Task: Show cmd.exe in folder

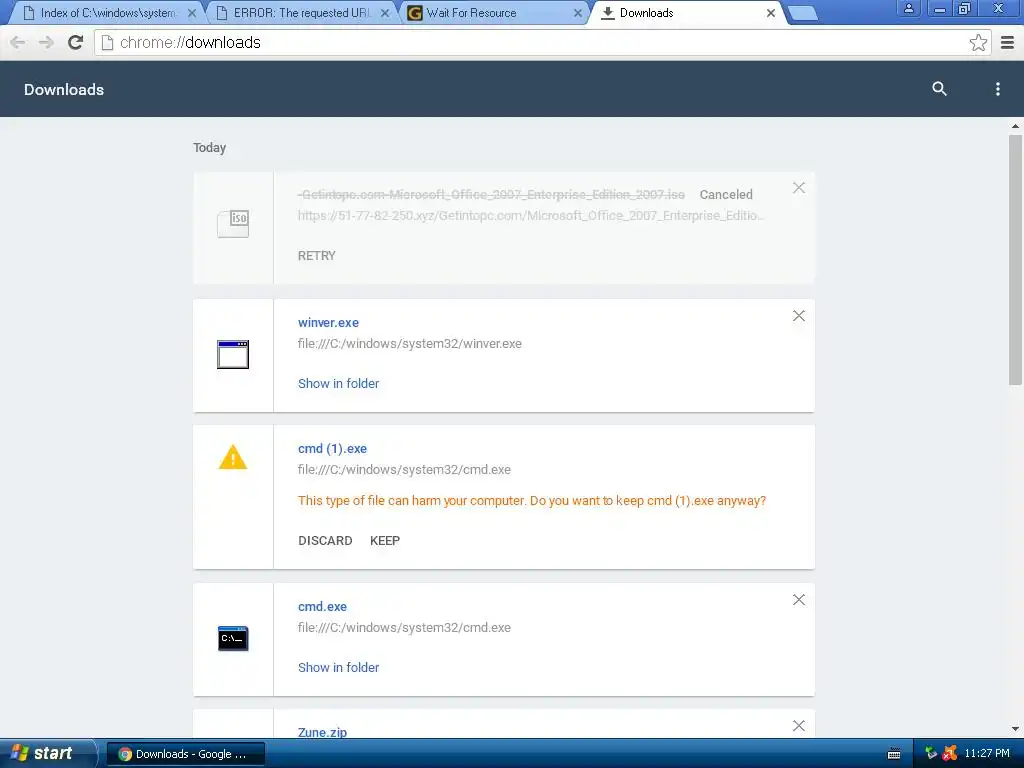Action: pyautogui.click(x=338, y=667)
